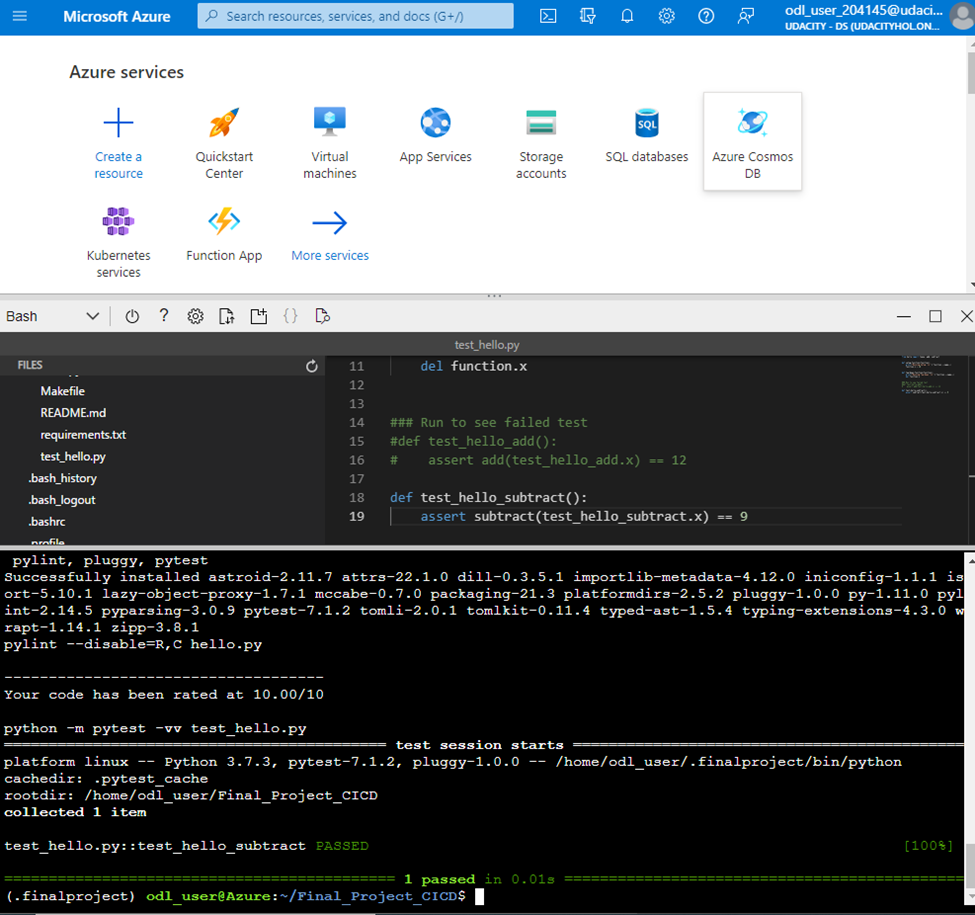Open the Azure portal hamburger menu
This screenshot has width=975, height=915.
[20, 16]
